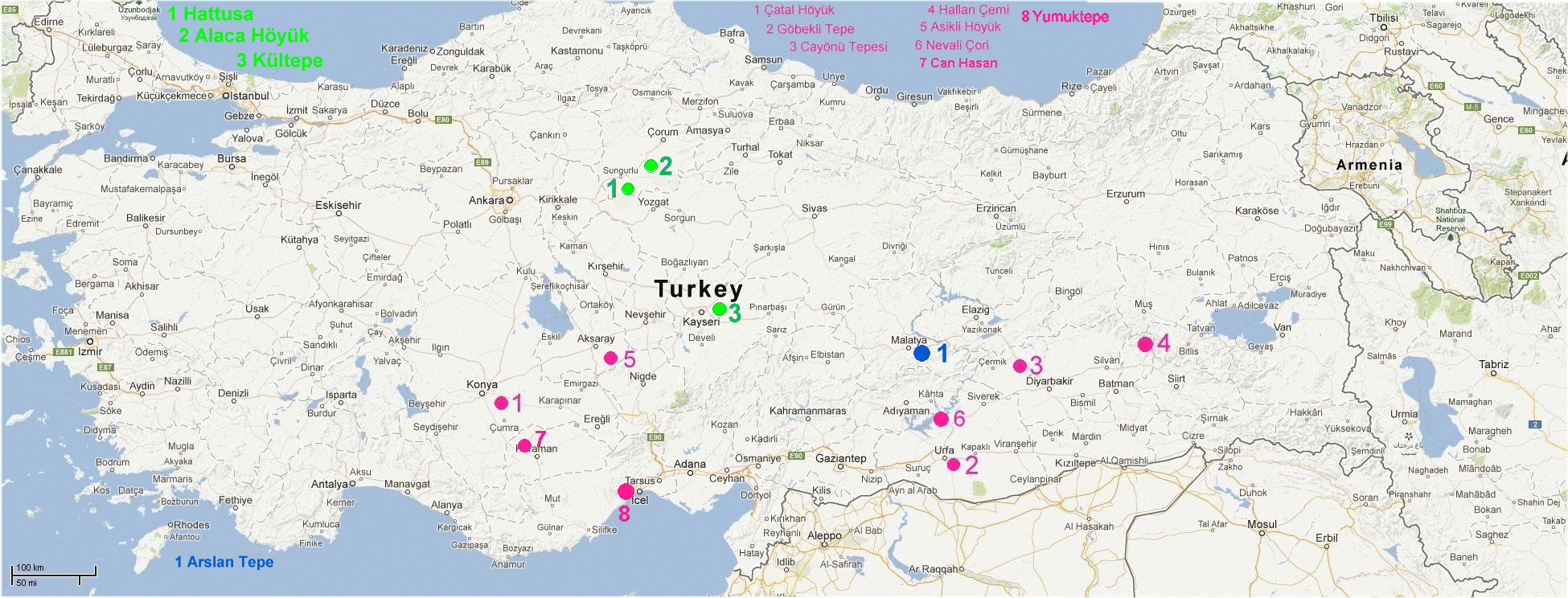Click the '8 Yumuktepe' legend entry
1568x598 pixels.
pos(1065,17)
